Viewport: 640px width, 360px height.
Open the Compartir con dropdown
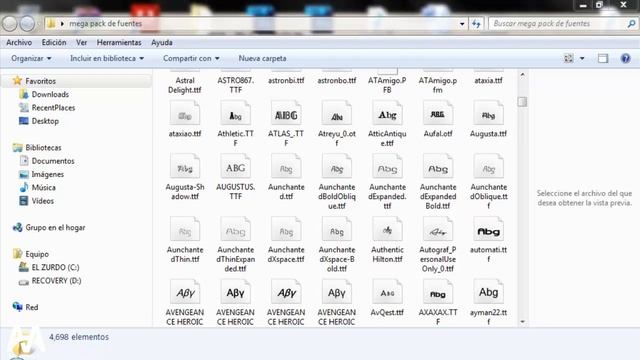191,58
